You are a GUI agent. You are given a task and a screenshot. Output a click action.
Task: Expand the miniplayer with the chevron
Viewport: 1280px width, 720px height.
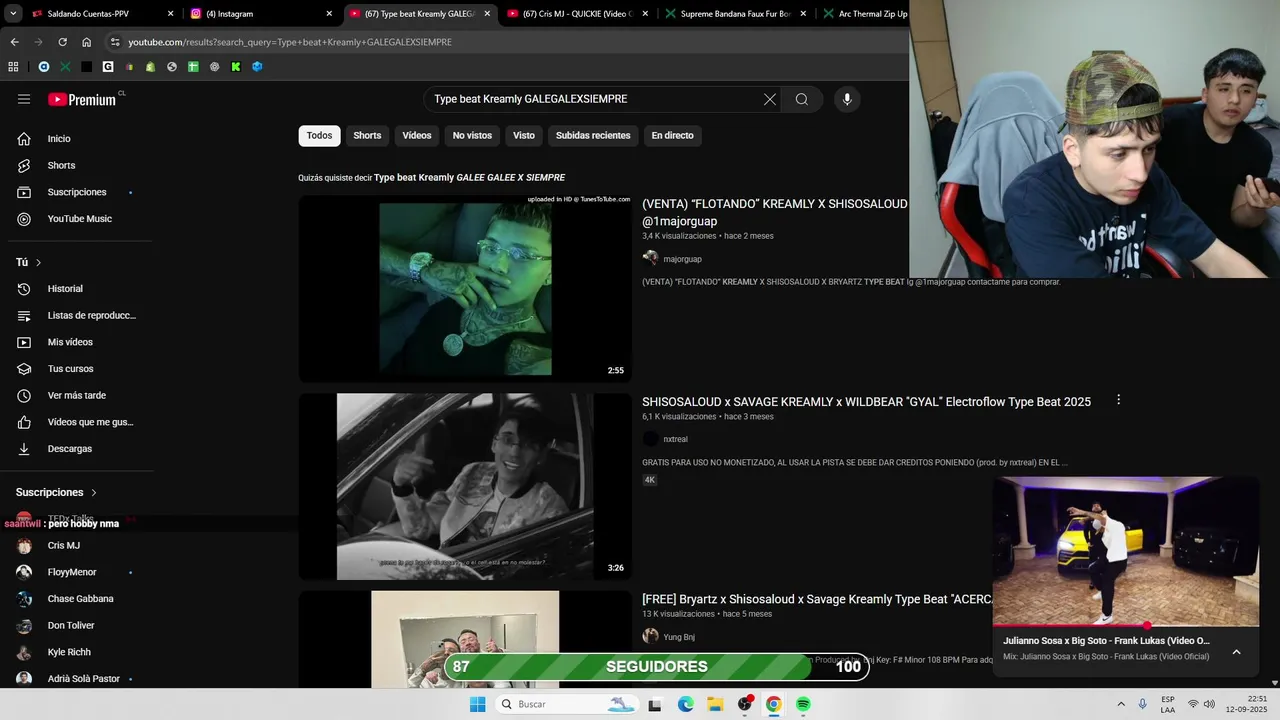[1236, 652]
